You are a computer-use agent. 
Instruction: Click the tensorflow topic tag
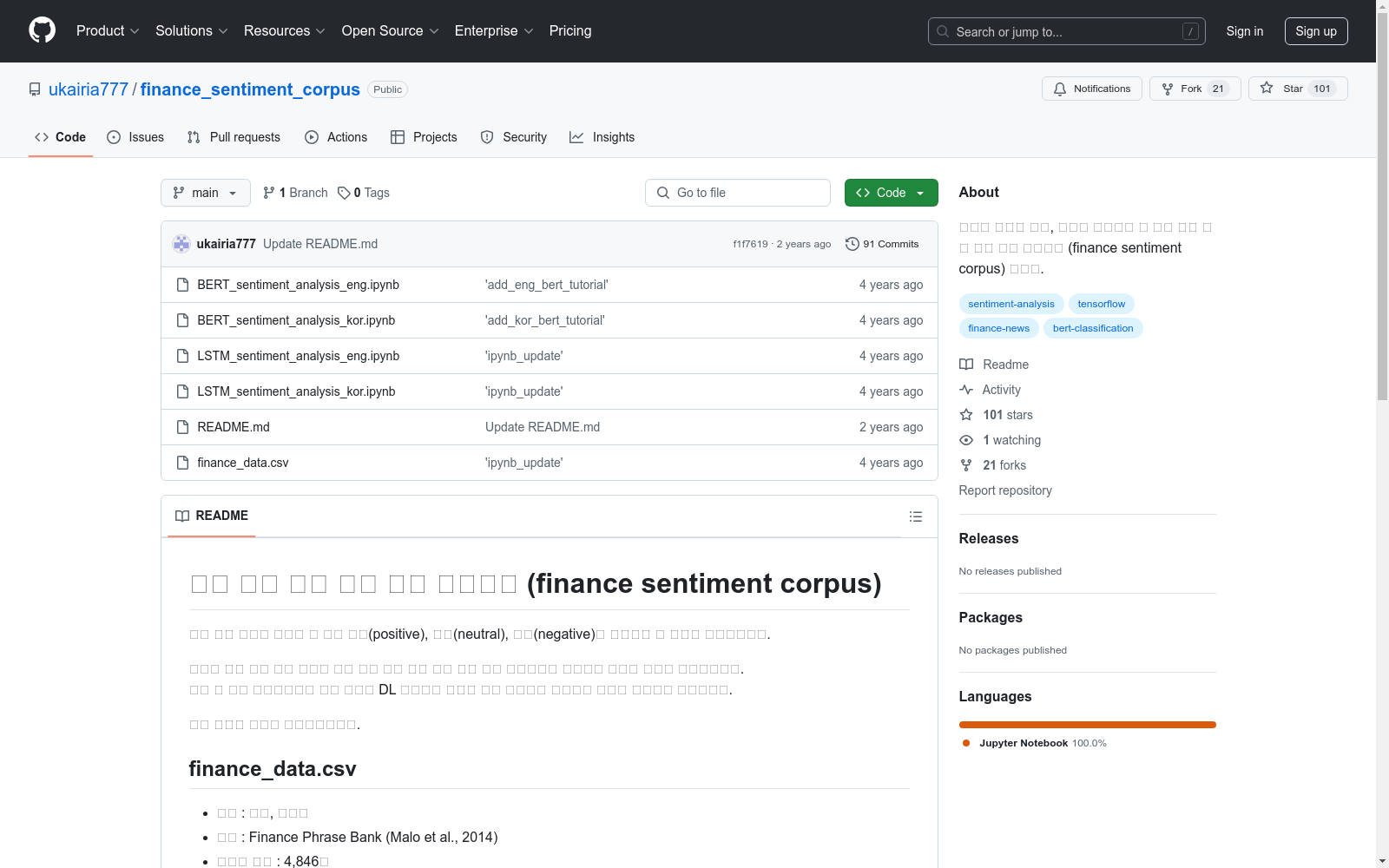click(1102, 304)
